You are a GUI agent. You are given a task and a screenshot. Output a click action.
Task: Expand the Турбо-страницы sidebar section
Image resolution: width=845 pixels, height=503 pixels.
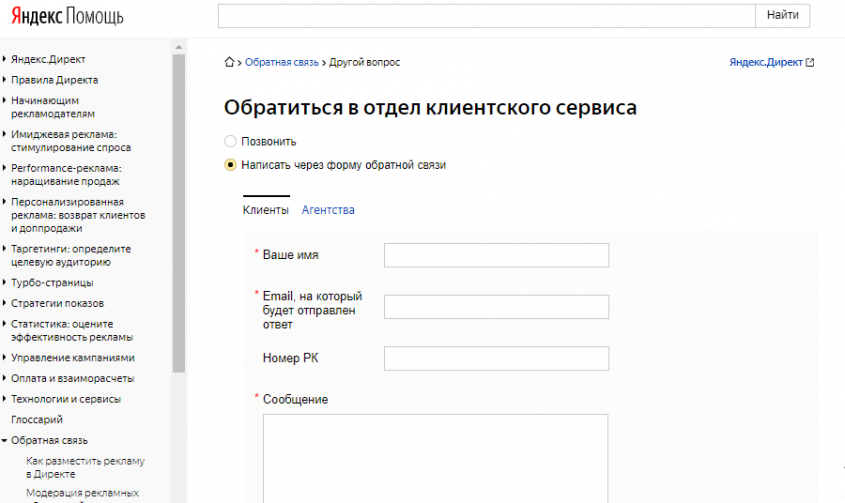50,282
